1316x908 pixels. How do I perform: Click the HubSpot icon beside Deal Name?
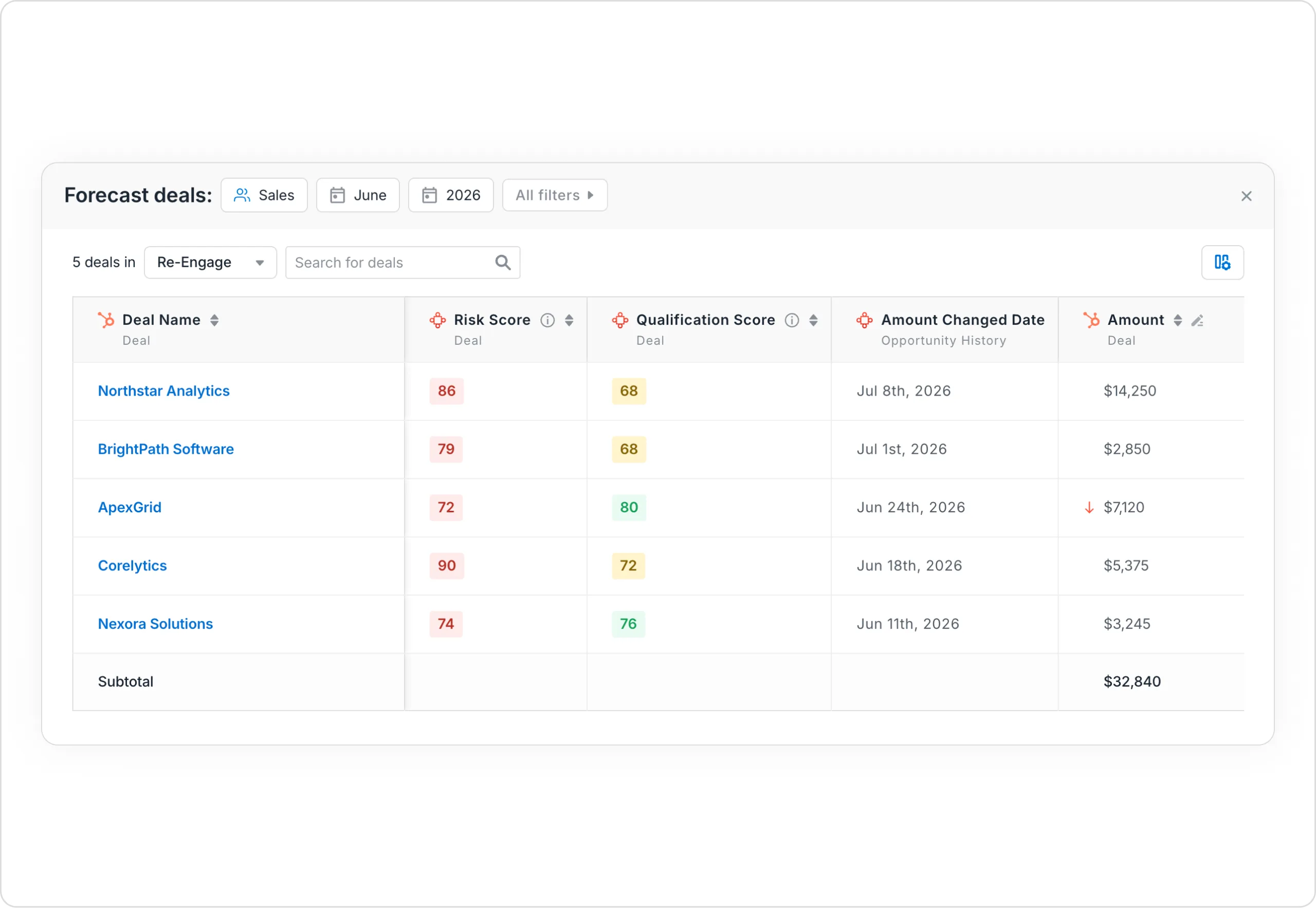[x=106, y=320]
